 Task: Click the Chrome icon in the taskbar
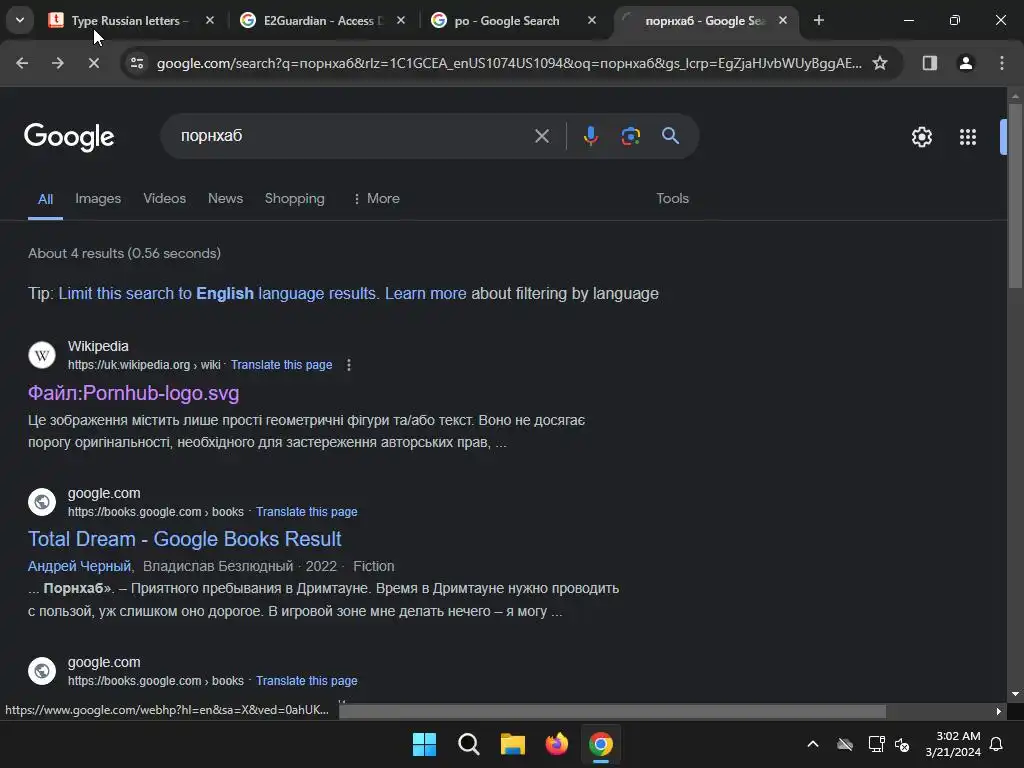pos(601,744)
